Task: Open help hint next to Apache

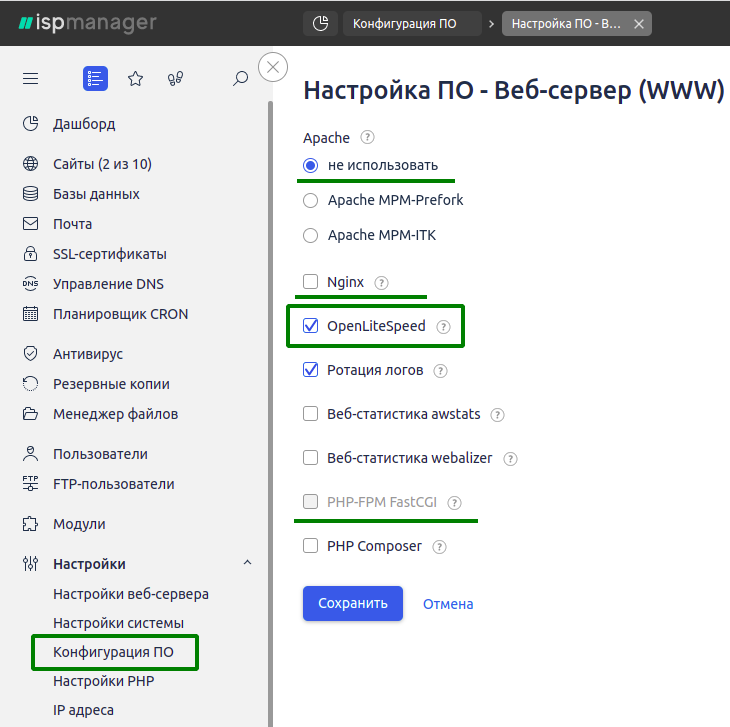Action: (367, 137)
